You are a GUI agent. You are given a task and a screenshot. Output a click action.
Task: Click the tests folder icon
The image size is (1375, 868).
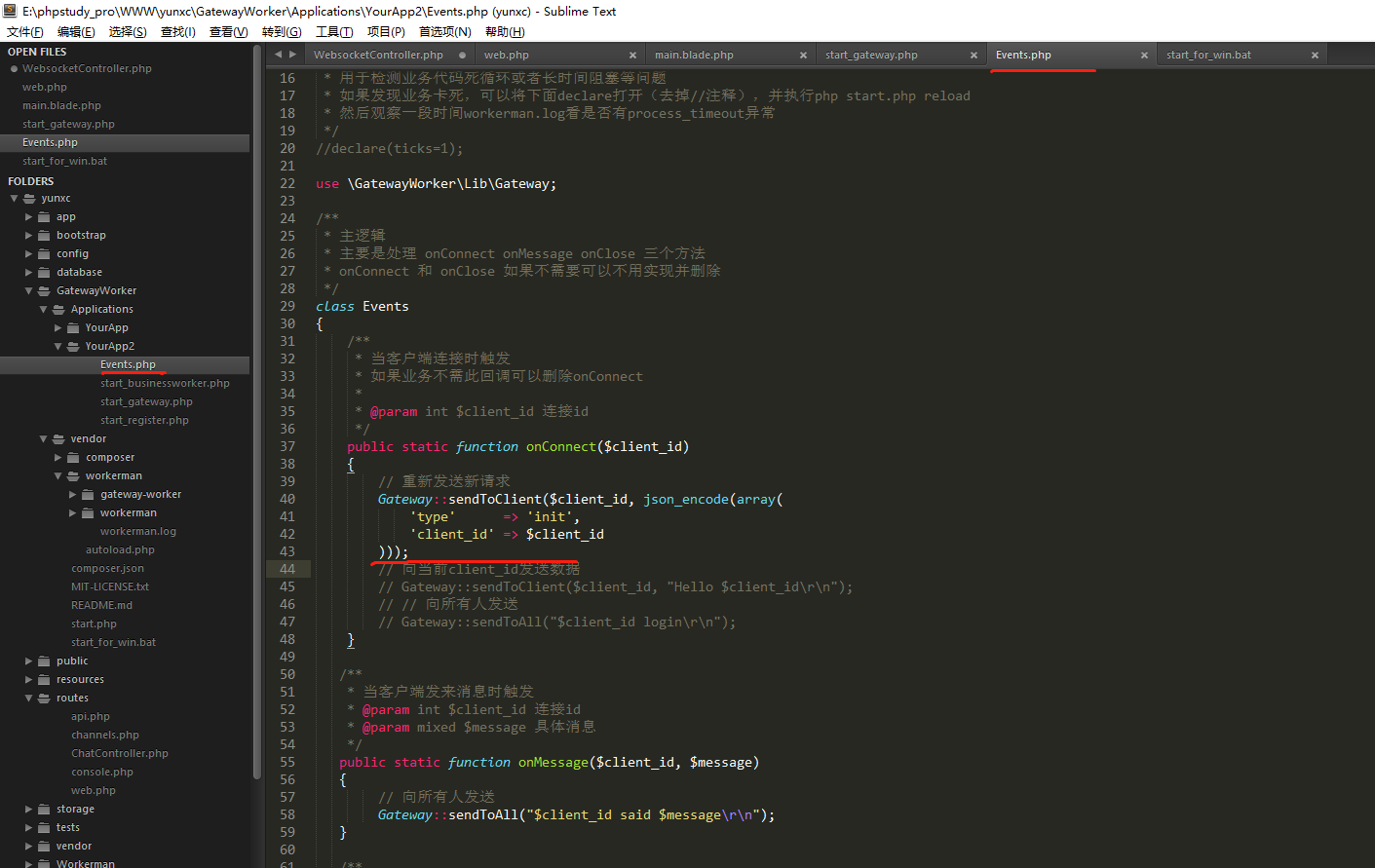point(44,828)
